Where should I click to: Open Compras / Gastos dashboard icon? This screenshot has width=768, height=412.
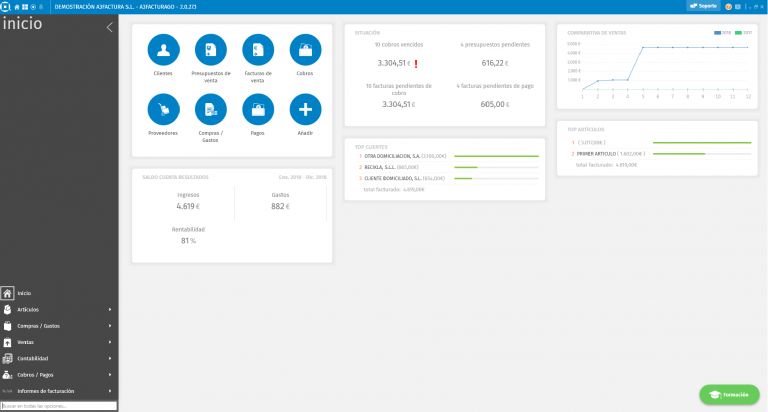(x=210, y=109)
